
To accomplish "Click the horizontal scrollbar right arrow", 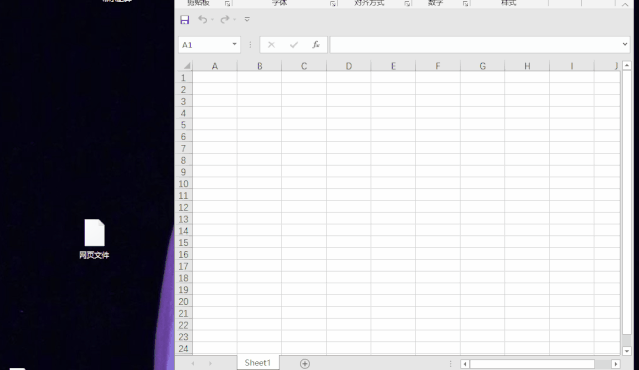I will (616, 364).
